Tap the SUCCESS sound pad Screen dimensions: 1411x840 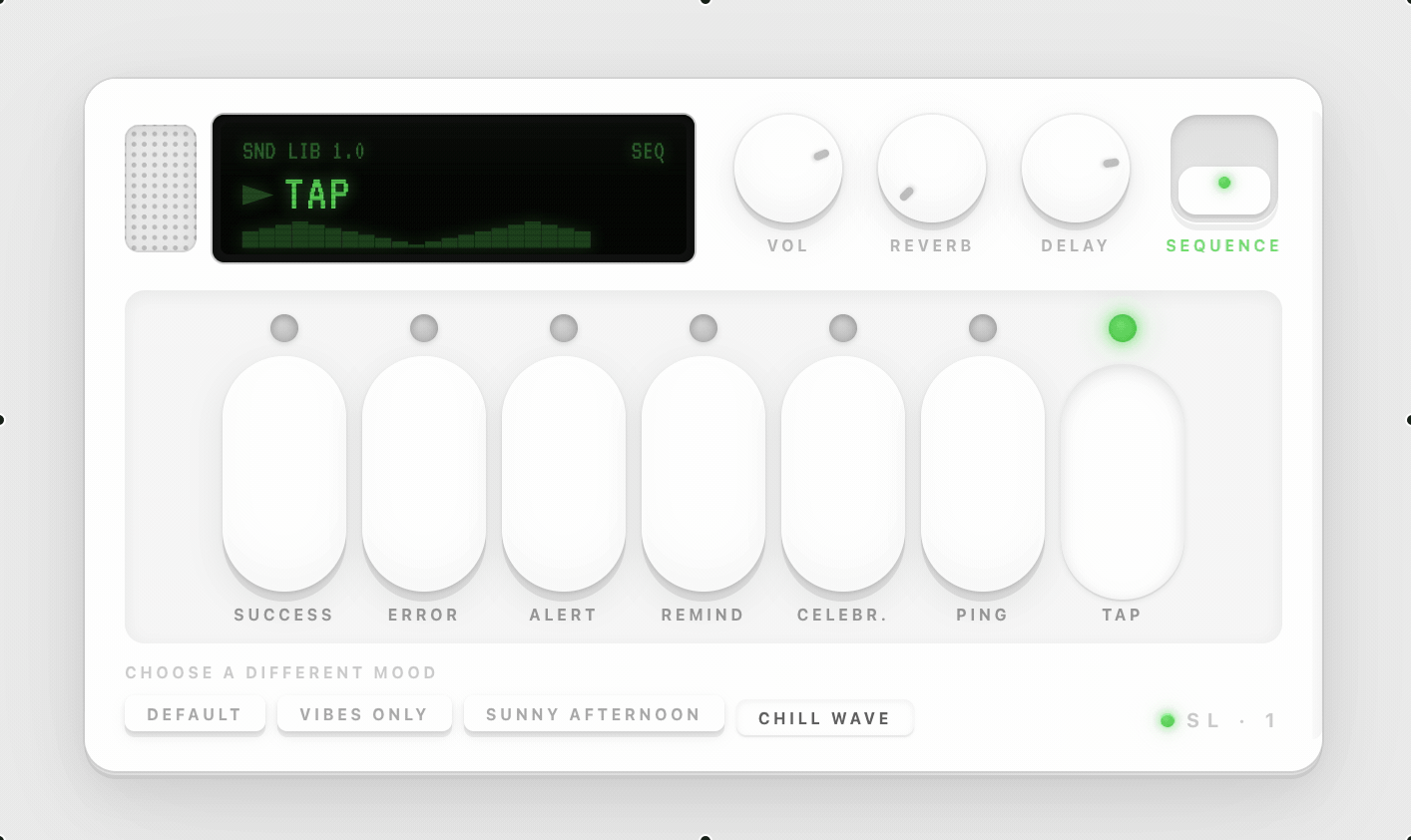[x=284, y=474]
